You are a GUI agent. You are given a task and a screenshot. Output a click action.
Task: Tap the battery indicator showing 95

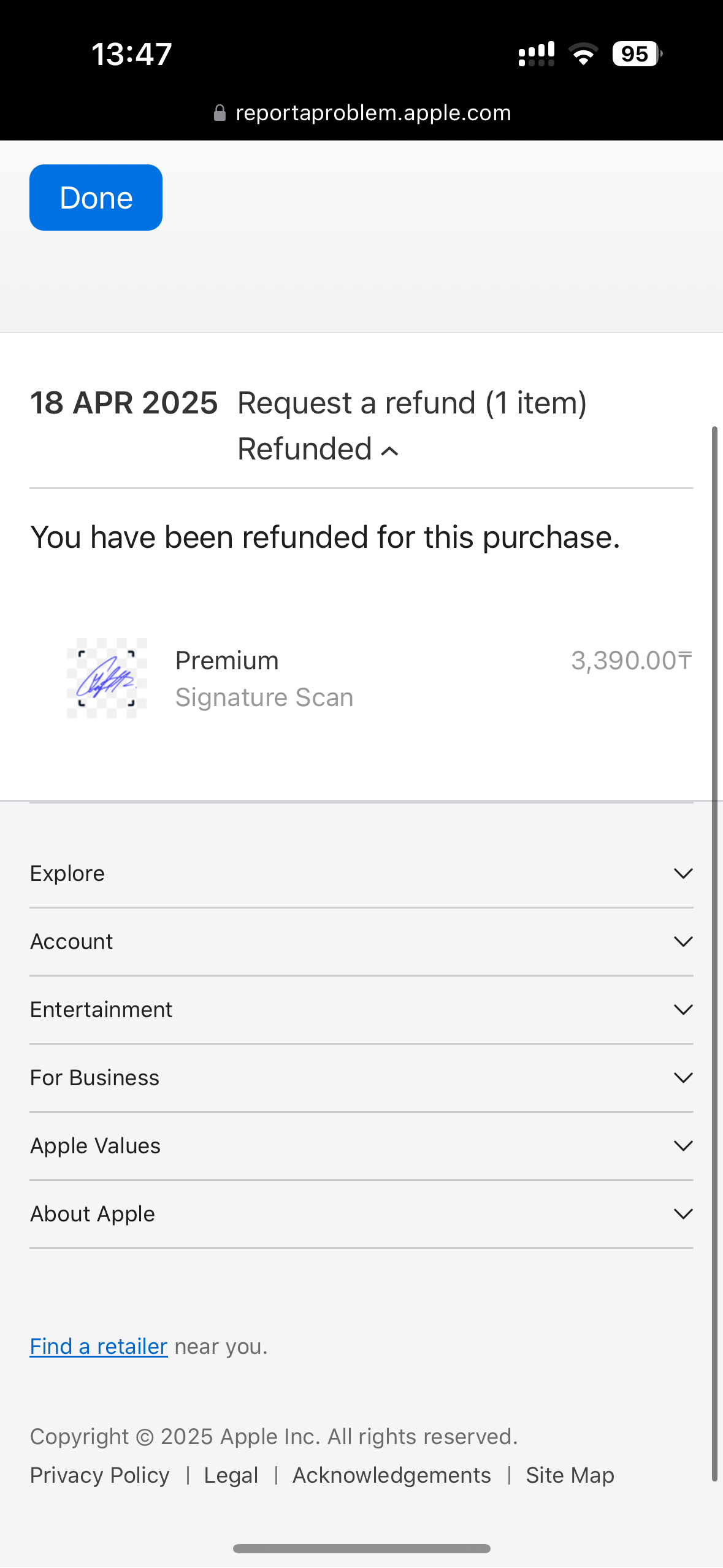(x=636, y=54)
